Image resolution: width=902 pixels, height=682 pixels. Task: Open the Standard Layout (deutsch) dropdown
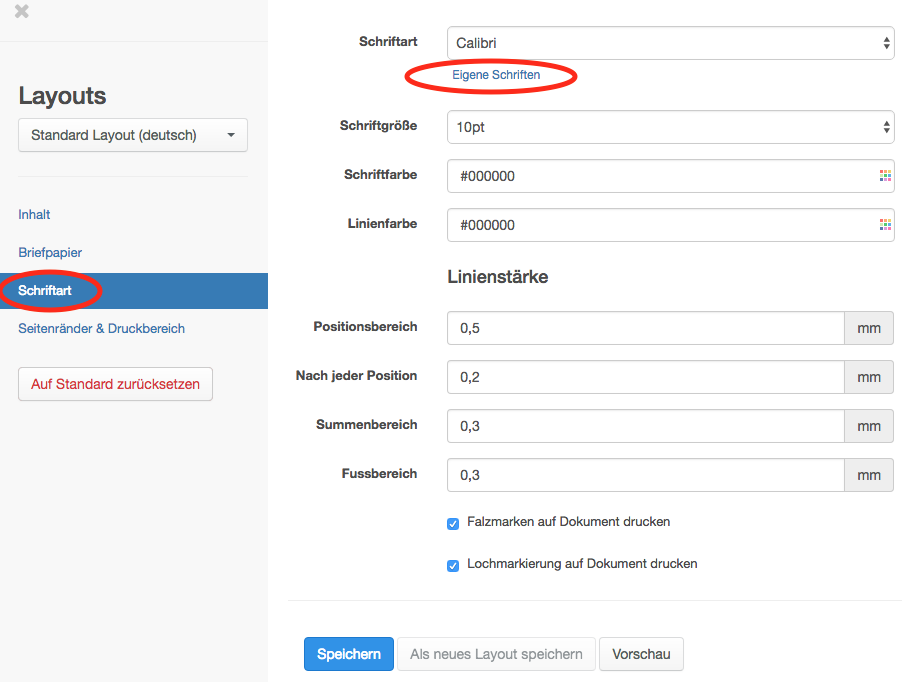133,135
